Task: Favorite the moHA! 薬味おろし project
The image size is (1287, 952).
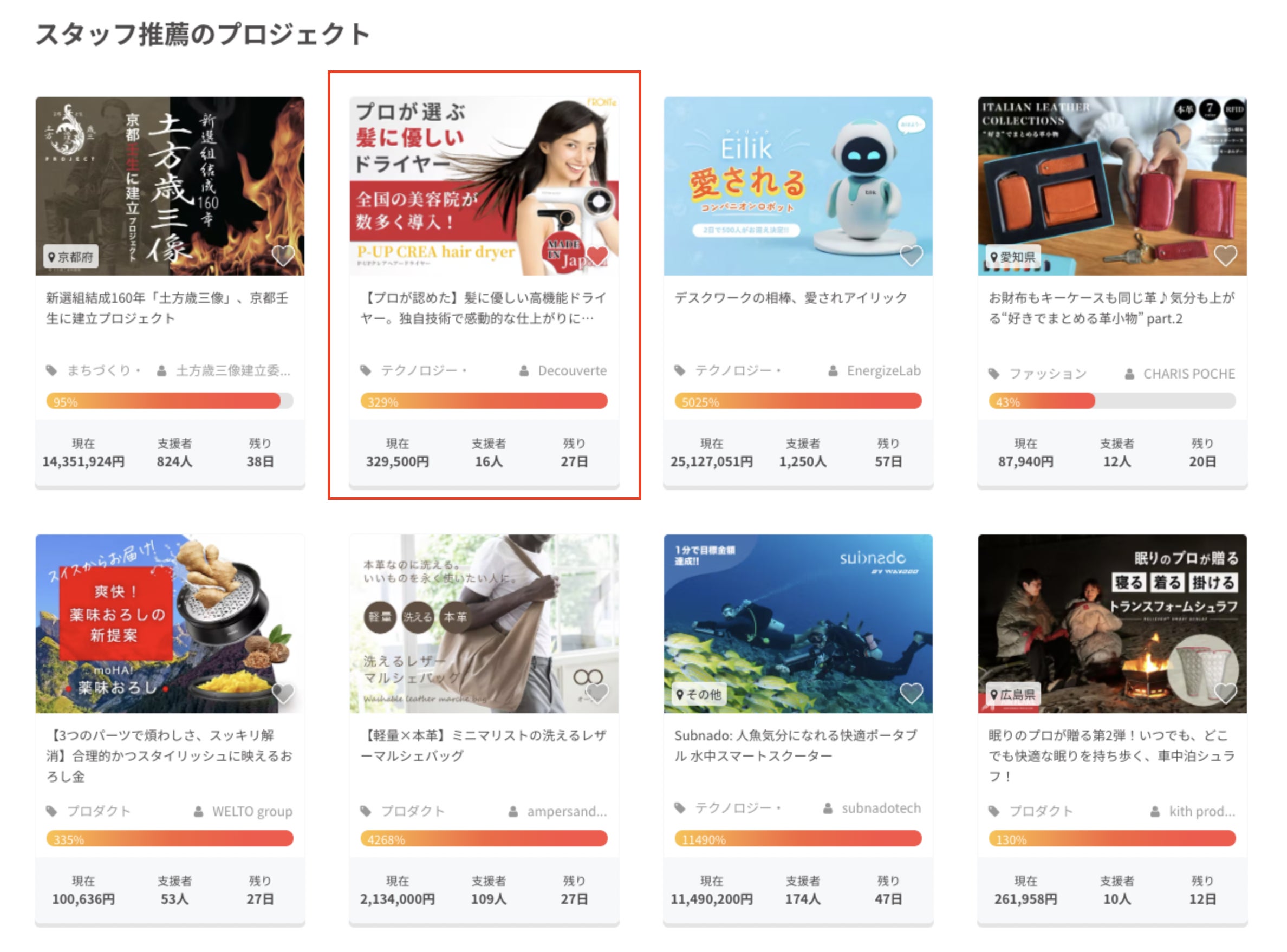Action: [x=283, y=693]
